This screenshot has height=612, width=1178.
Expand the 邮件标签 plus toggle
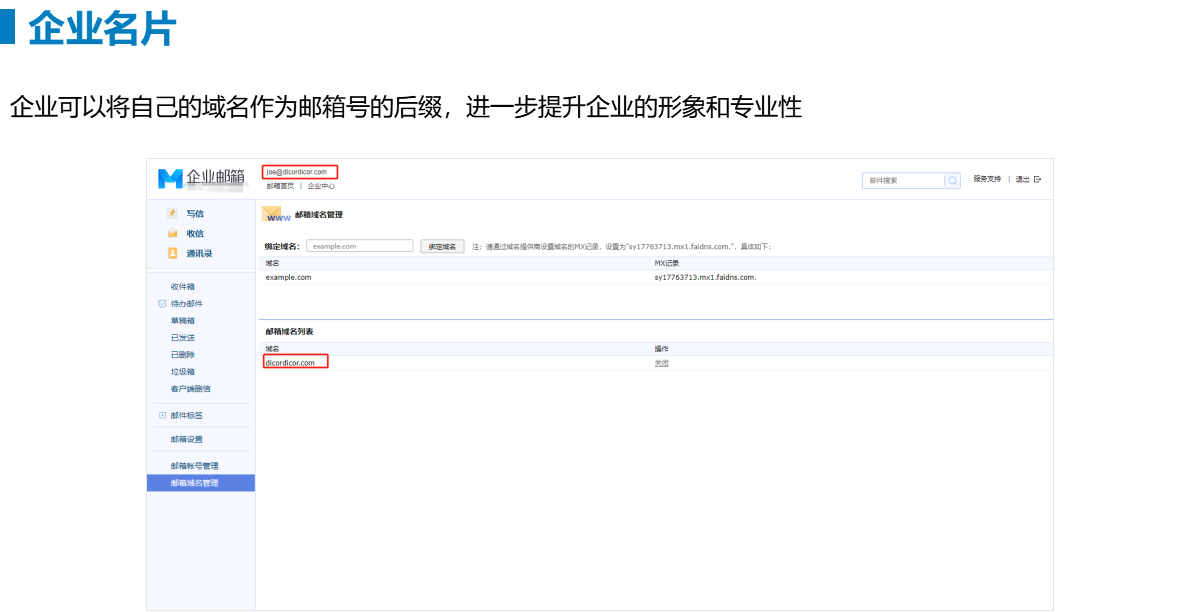(162, 415)
